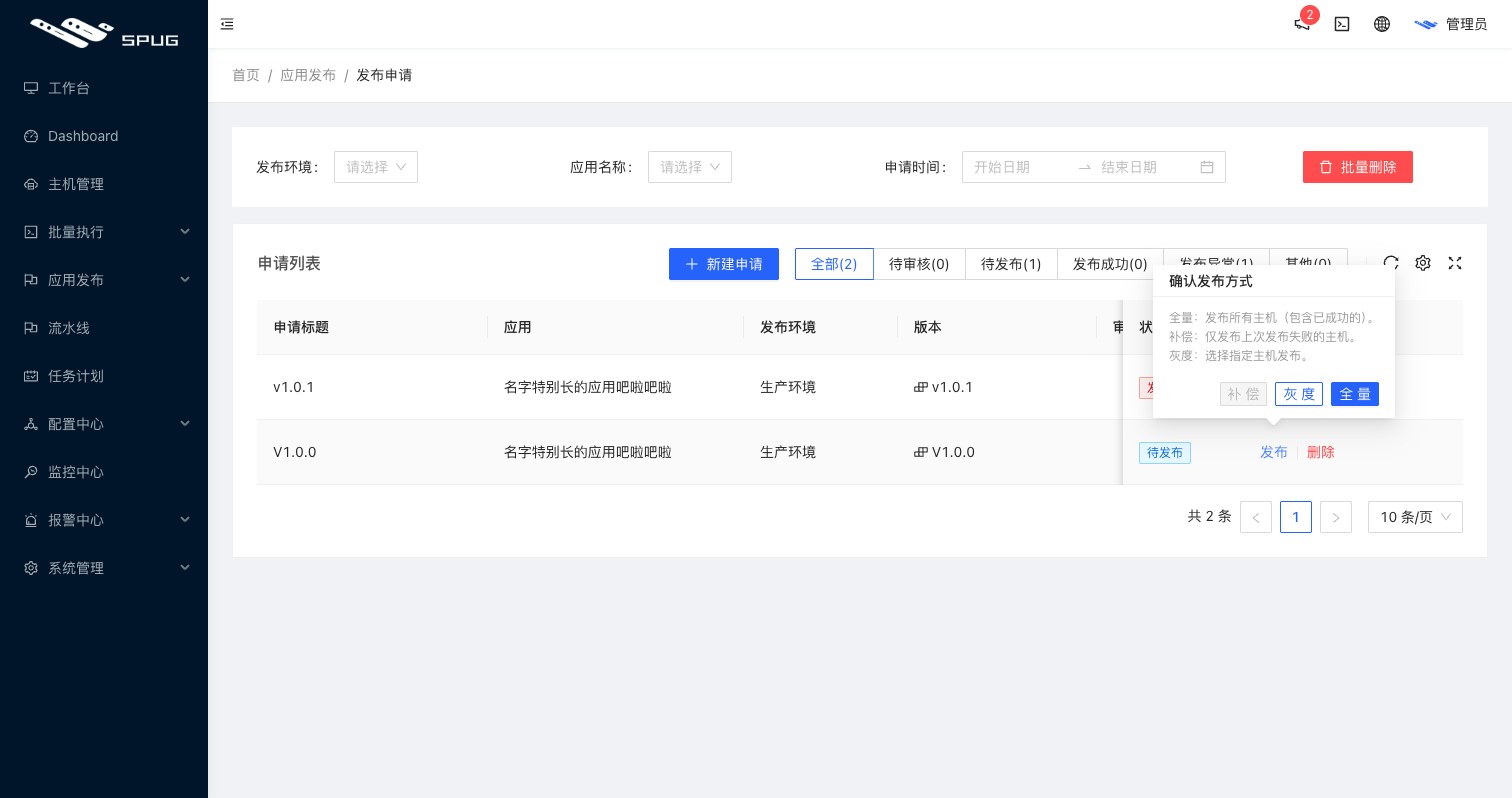This screenshot has width=1512, height=798.
Task: Click the 批量删除 button
Action: 1358,167
